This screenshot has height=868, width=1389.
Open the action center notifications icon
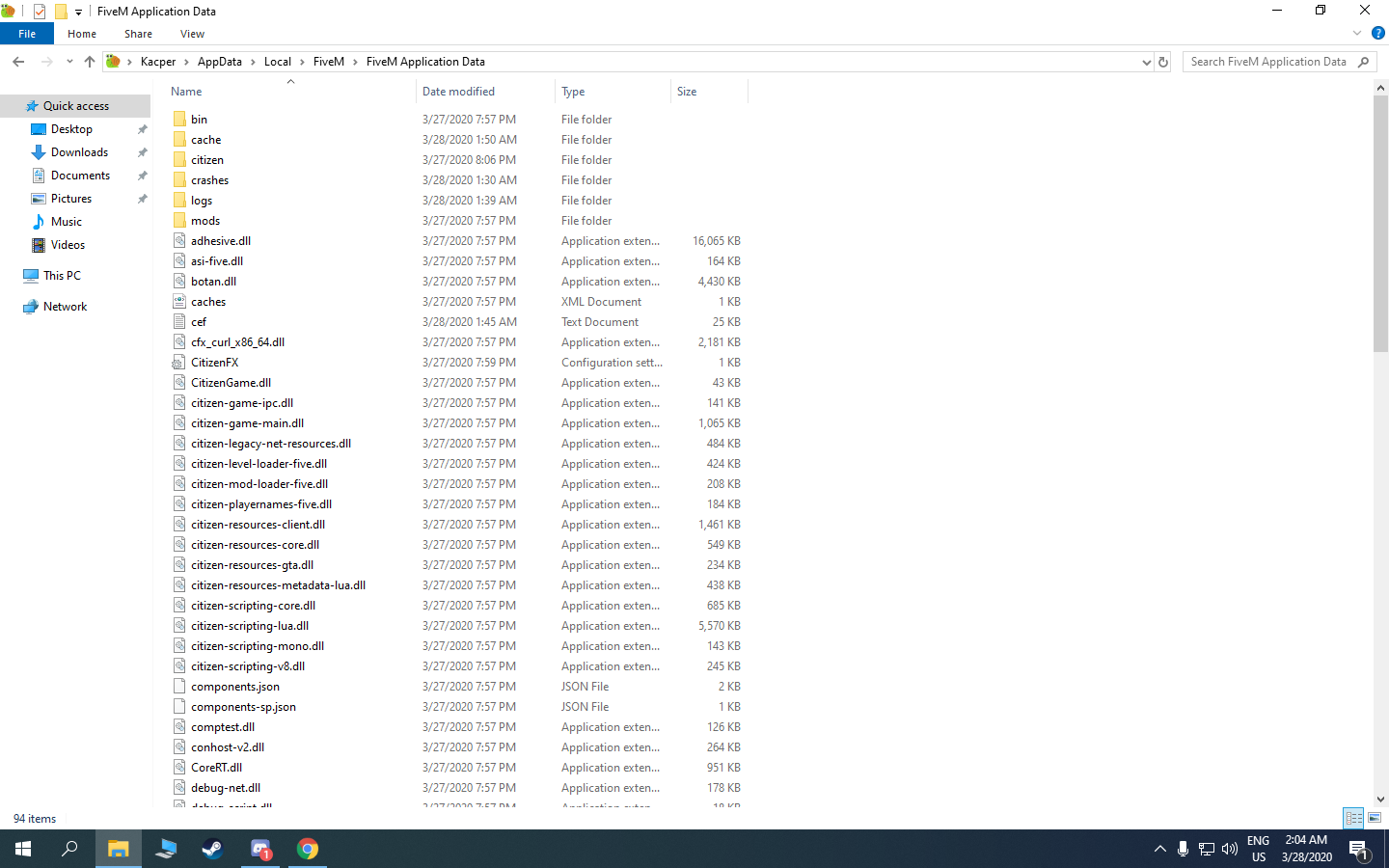point(1359,850)
